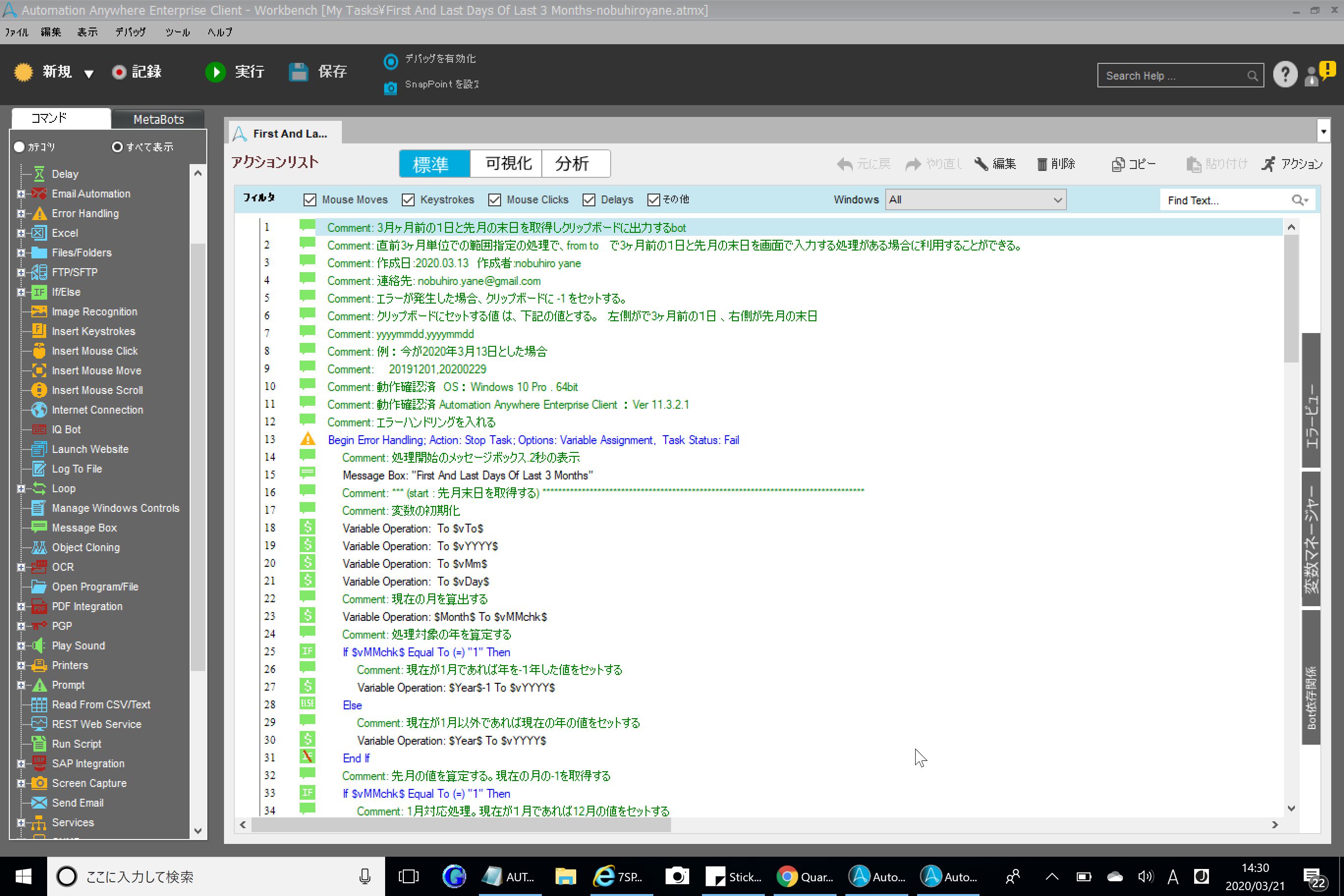
Task: Click the SnapPoint camera icon
Action: point(391,87)
